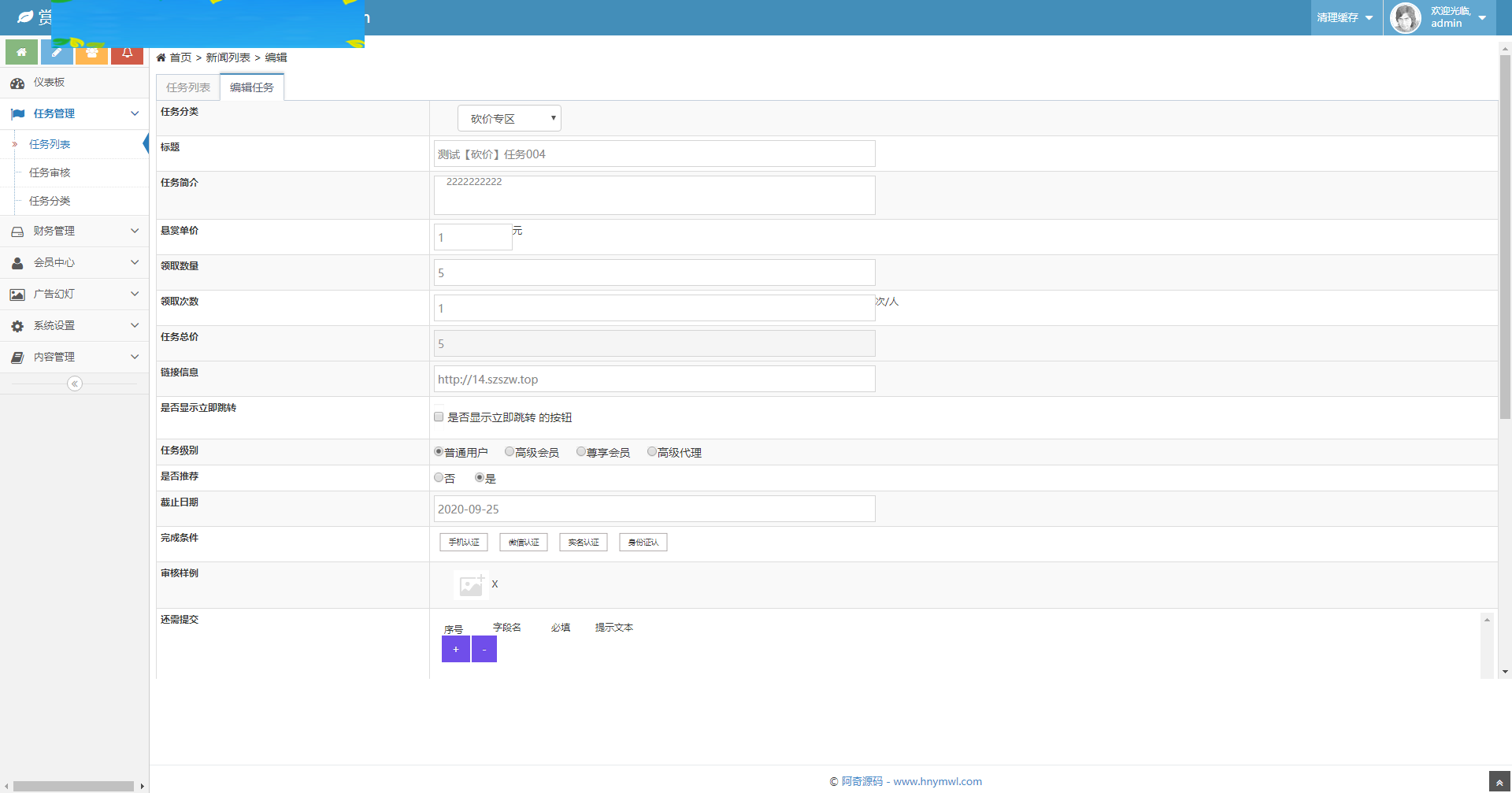The width and height of the screenshot is (1512, 793).
Task: Click the green home shortcut icon
Action: click(x=21, y=53)
